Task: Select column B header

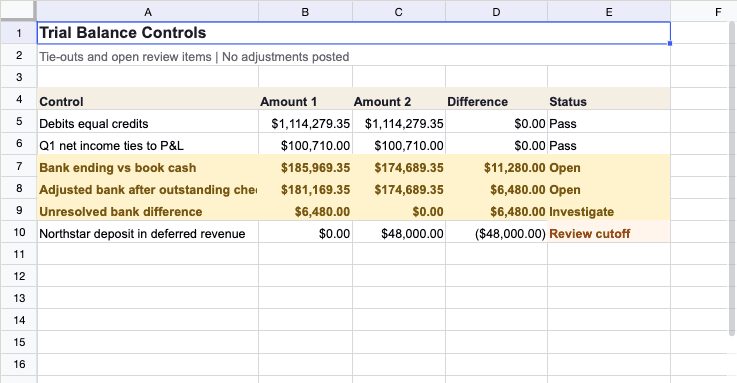Action: pyautogui.click(x=305, y=12)
